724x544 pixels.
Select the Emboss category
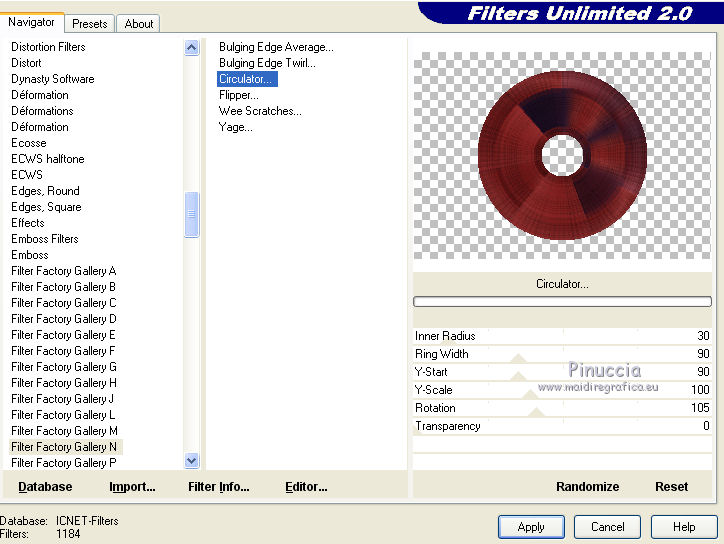pos(30,255)
